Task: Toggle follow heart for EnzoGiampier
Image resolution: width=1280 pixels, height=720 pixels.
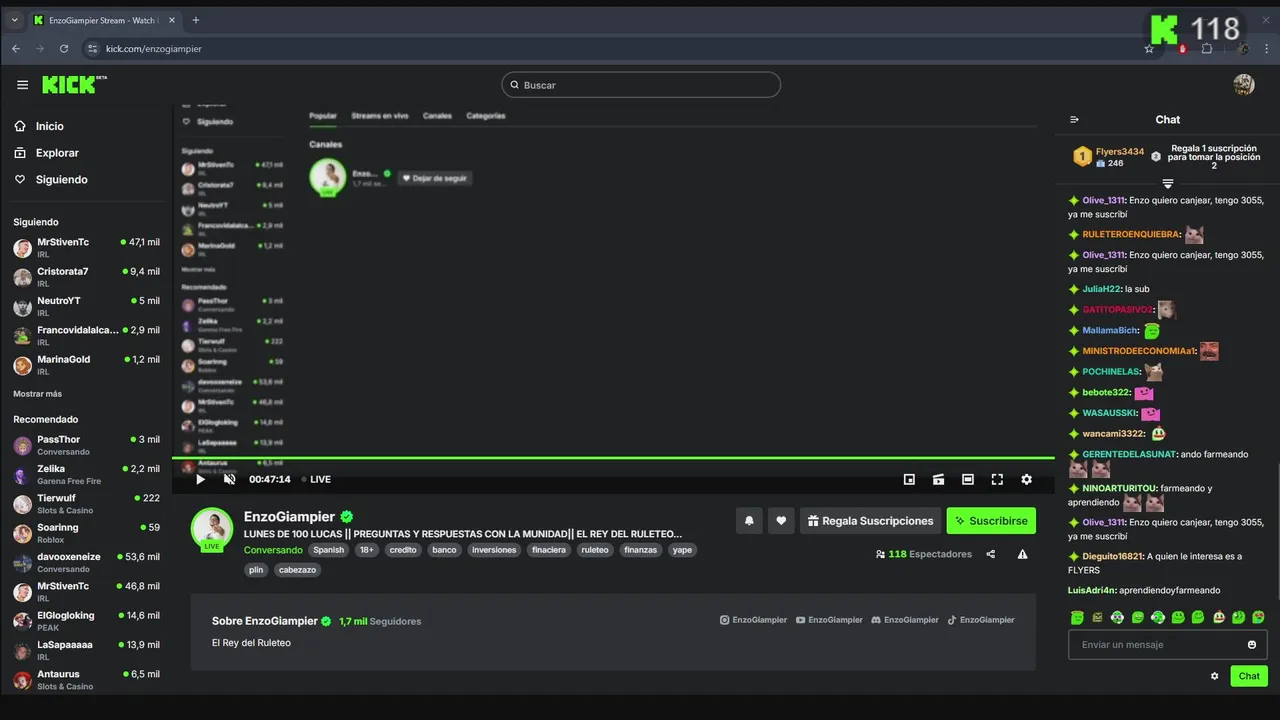Action: pos(781,520)
